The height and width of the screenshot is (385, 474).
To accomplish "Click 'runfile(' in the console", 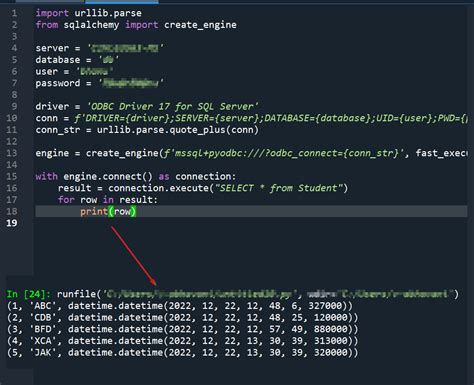I will coord(79,294).
